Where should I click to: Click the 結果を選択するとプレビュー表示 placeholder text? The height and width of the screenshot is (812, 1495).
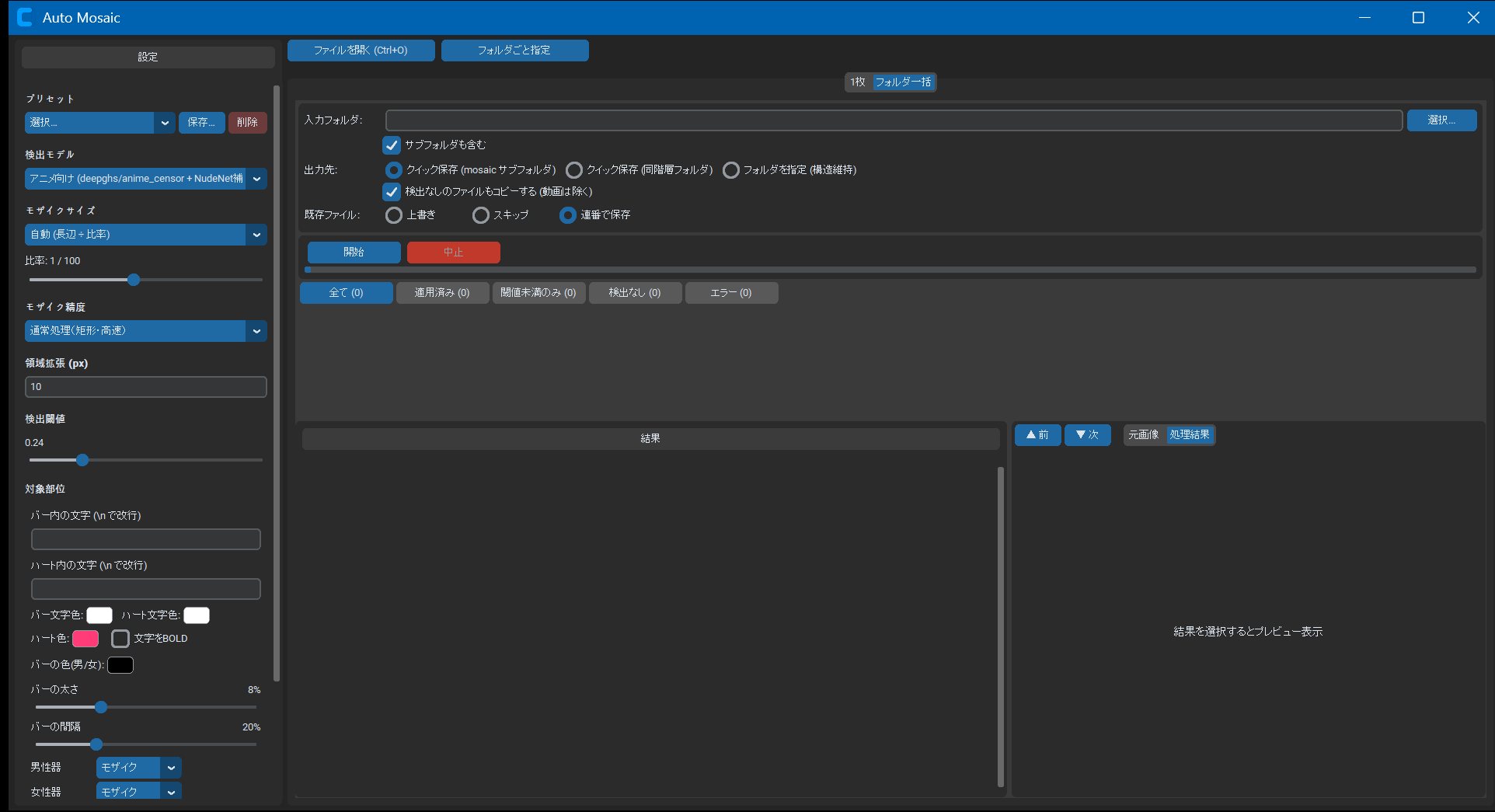pos(1248,632)
